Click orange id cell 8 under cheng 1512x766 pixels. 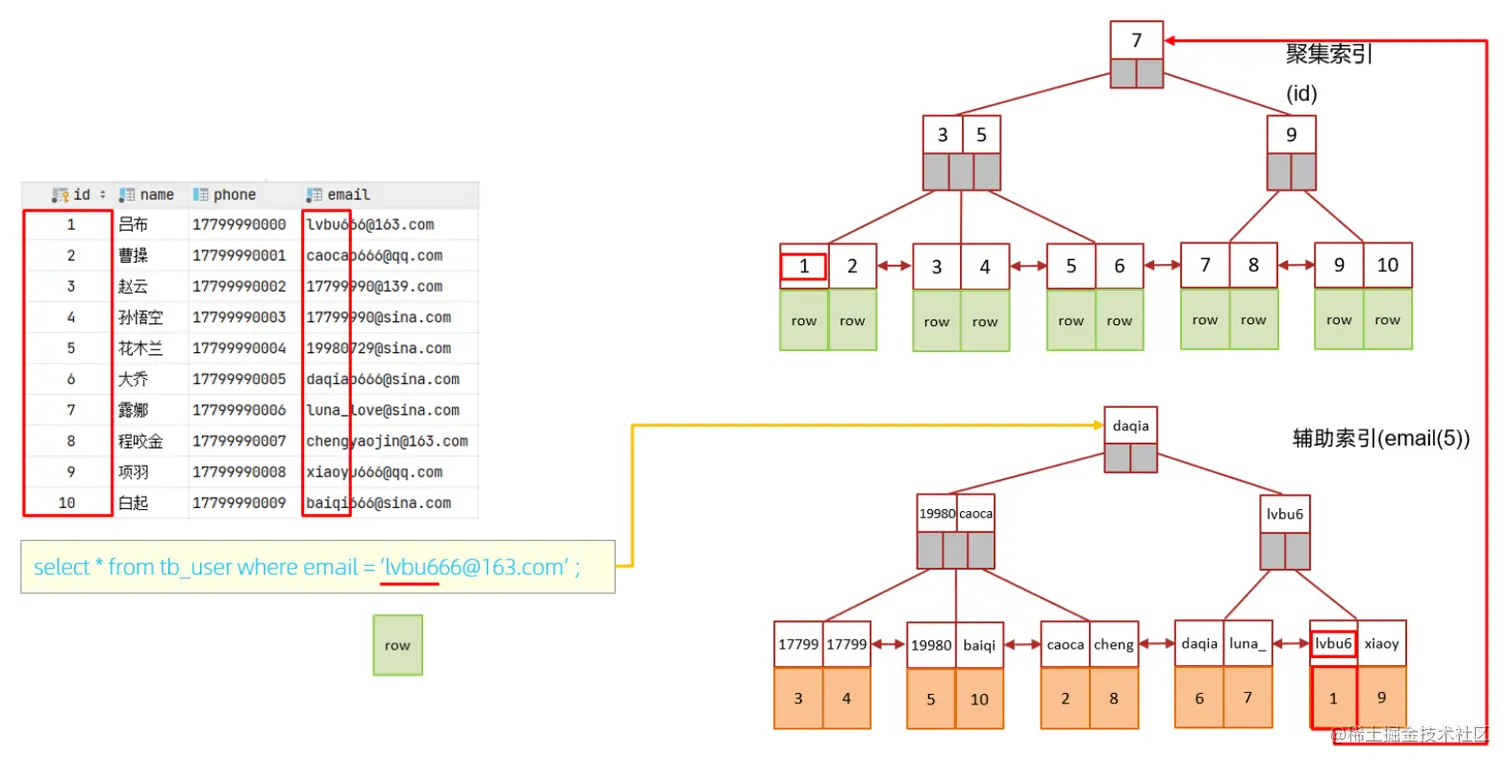click(1113, 698)
